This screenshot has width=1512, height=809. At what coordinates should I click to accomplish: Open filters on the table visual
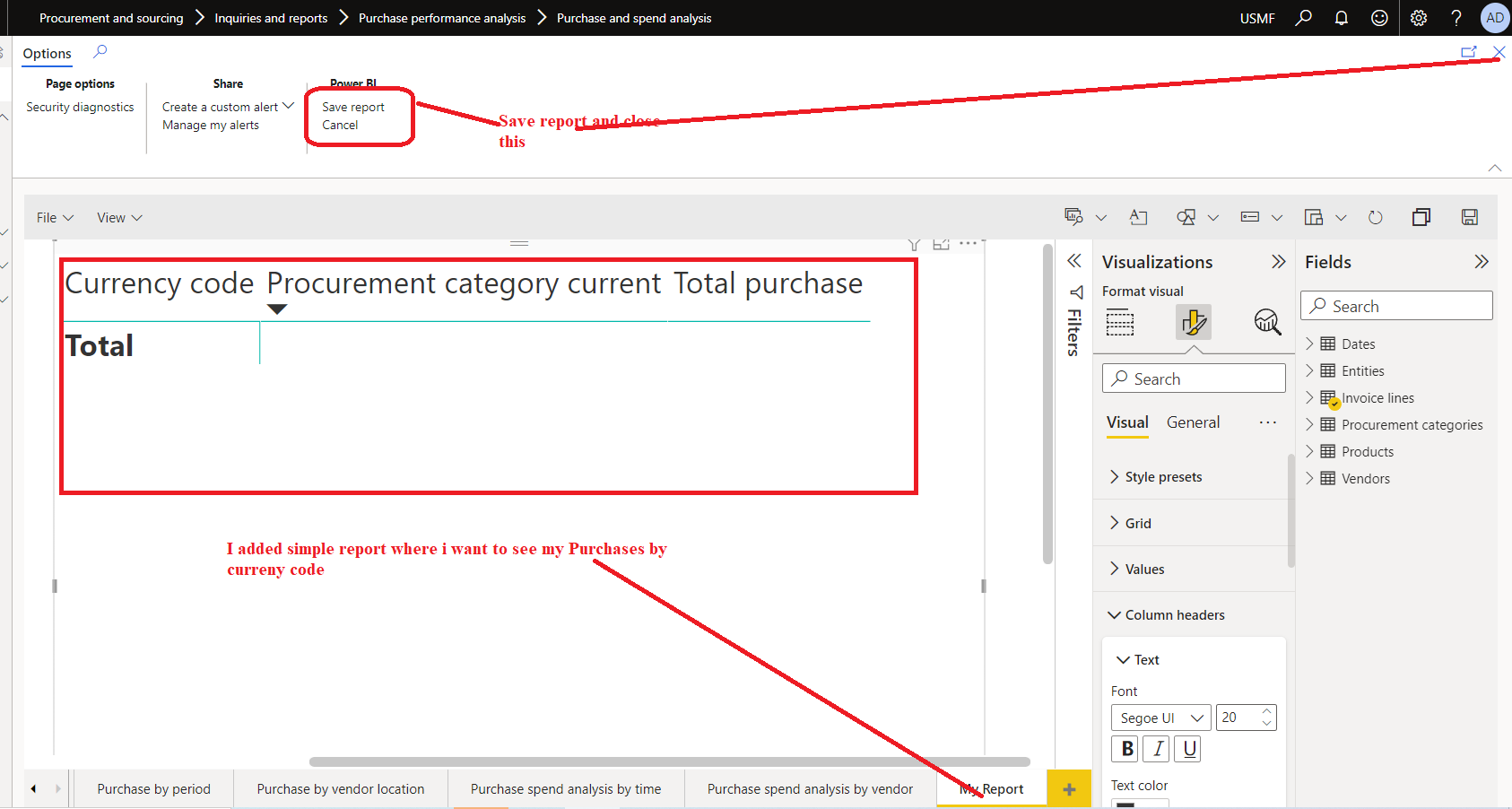click(x=914, y=243)
